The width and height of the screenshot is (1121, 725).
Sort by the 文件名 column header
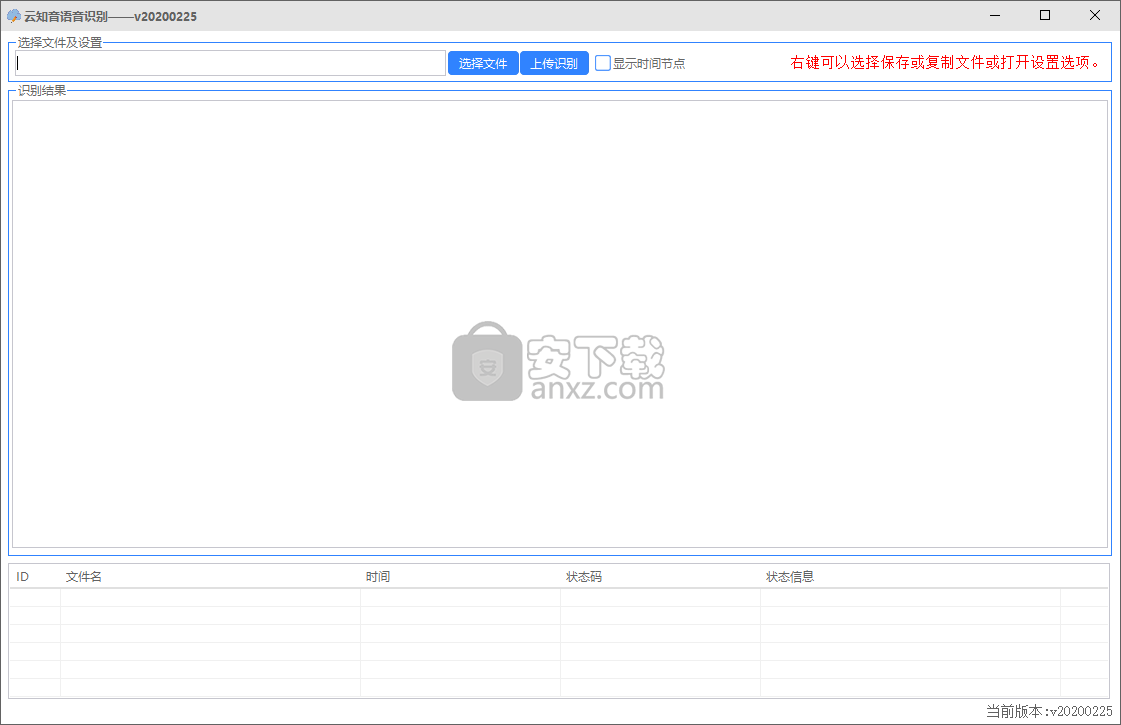[210, 577]
